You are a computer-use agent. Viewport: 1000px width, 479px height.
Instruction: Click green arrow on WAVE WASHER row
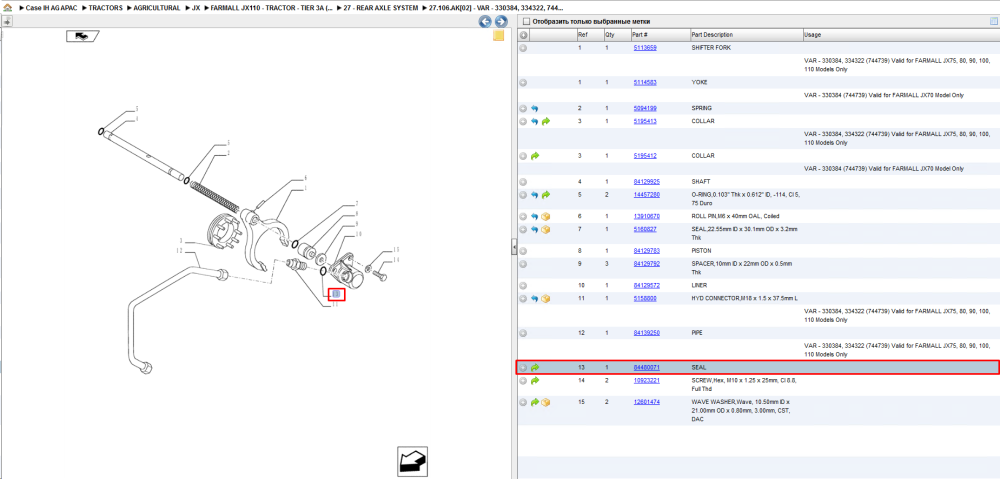[534, 402]
